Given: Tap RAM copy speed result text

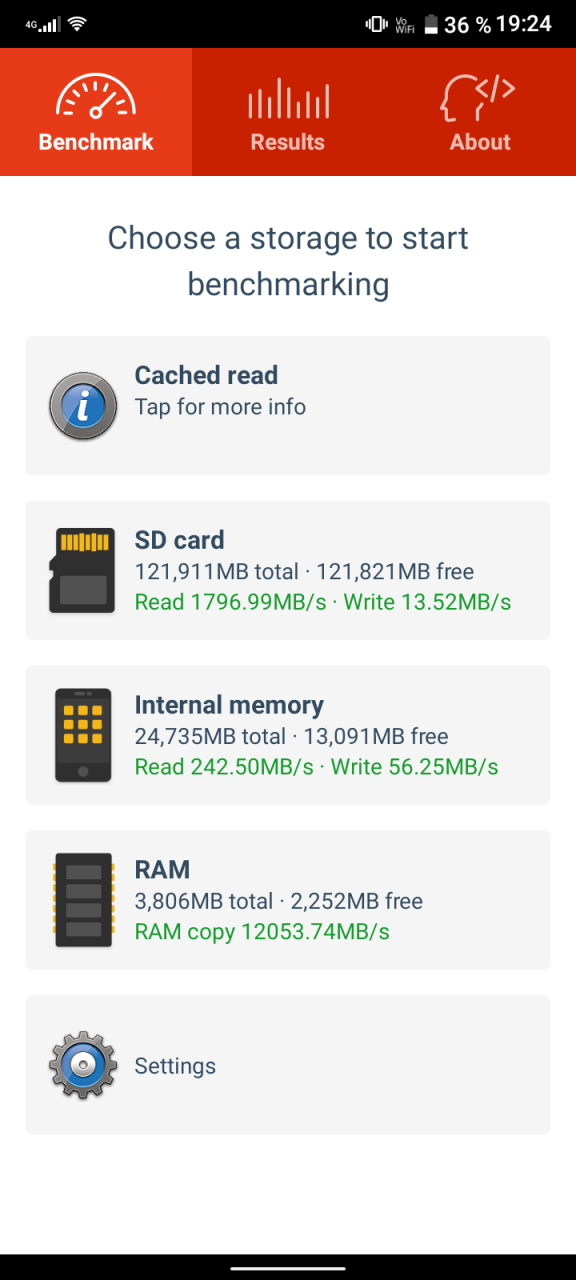Looking at the screenshot, I should 262,932.
